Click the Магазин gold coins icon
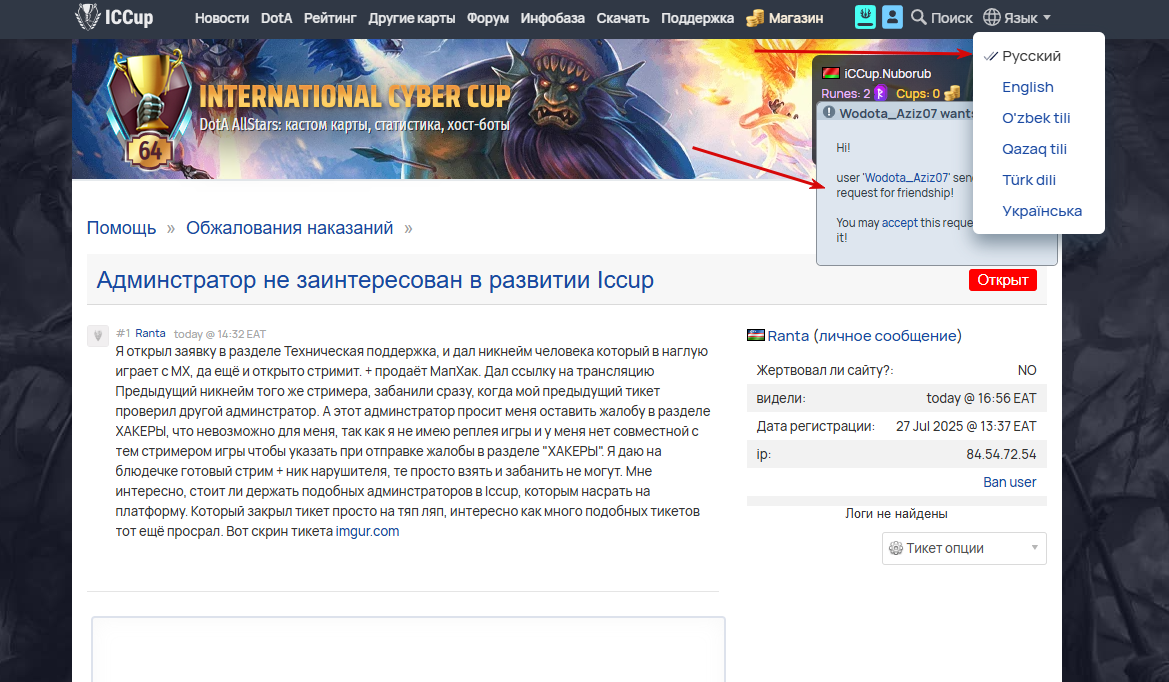 point(755,18)
